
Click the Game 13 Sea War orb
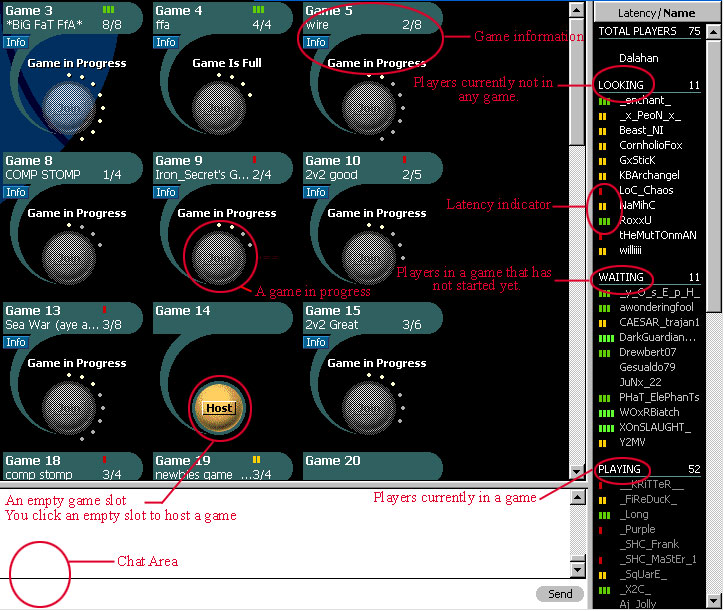coord(68,407)
